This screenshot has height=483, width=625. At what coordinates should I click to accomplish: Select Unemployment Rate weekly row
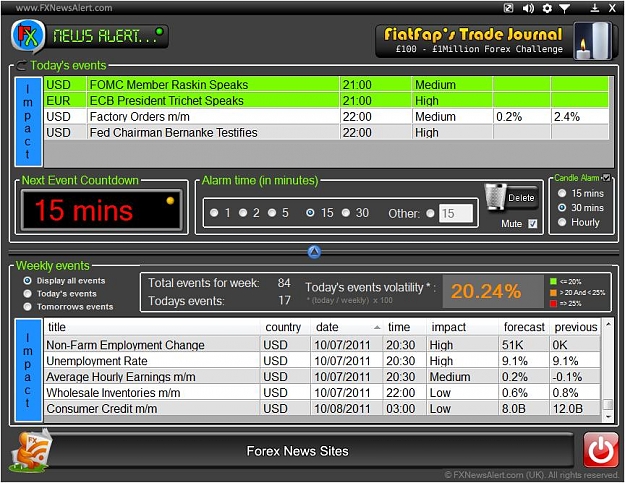(x=322, y=361)
